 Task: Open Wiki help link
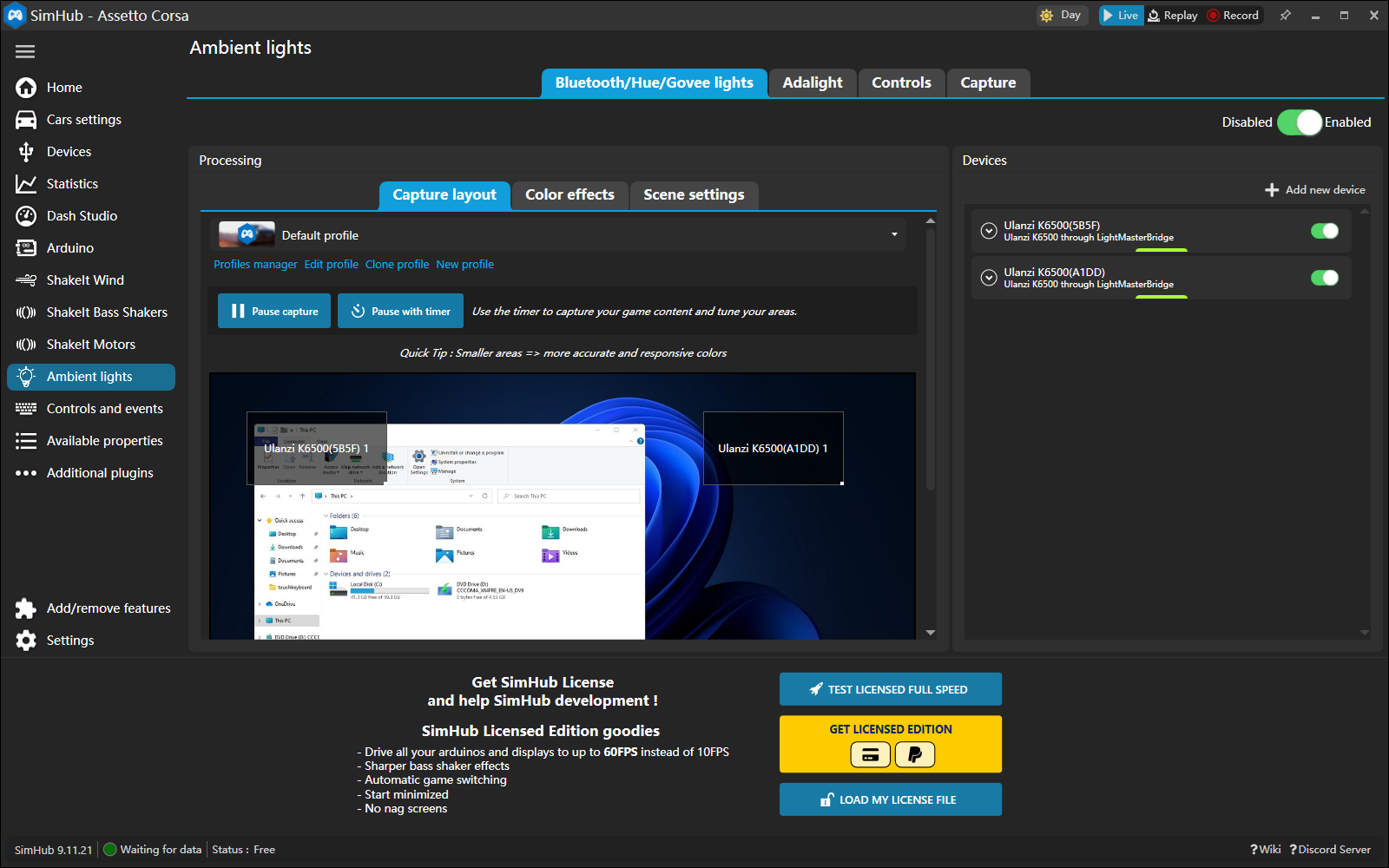tap(1266, 850)
